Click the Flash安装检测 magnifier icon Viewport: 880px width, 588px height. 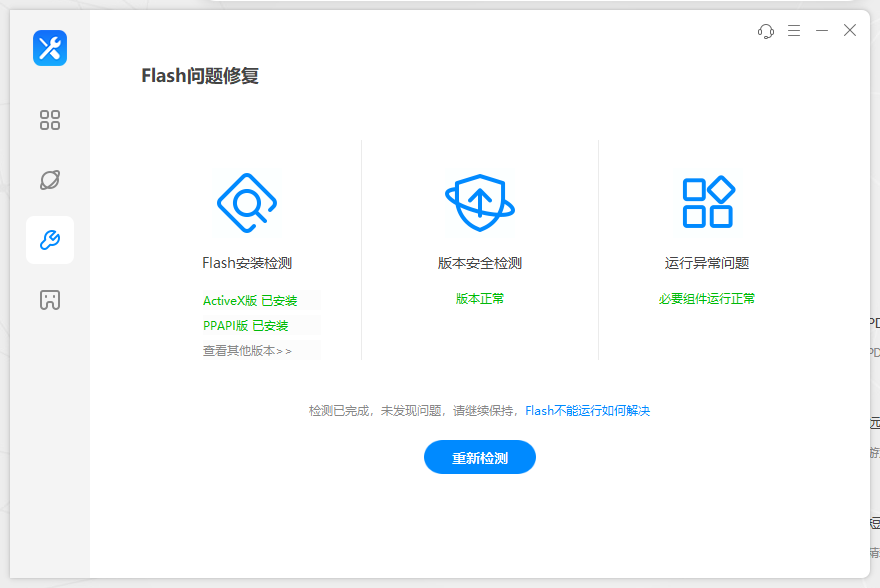point(247,203)
